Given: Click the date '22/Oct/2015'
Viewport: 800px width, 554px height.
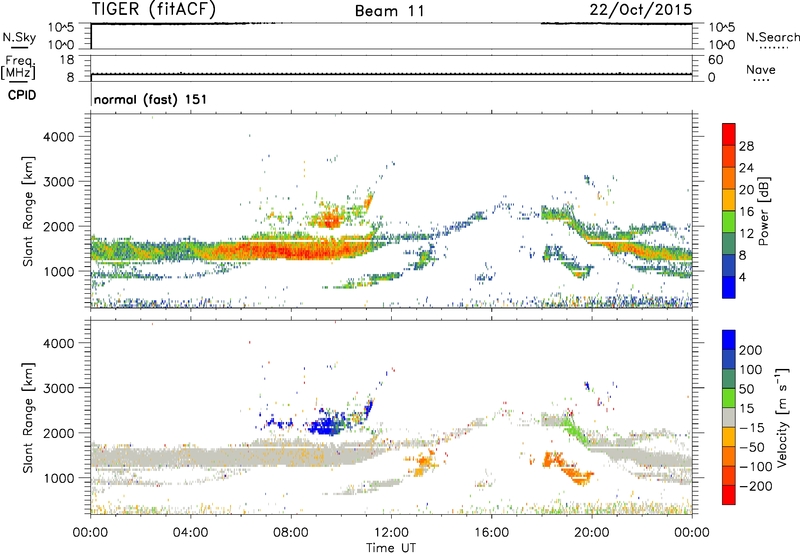Looking at the screenshot, I should pos(641,9).
